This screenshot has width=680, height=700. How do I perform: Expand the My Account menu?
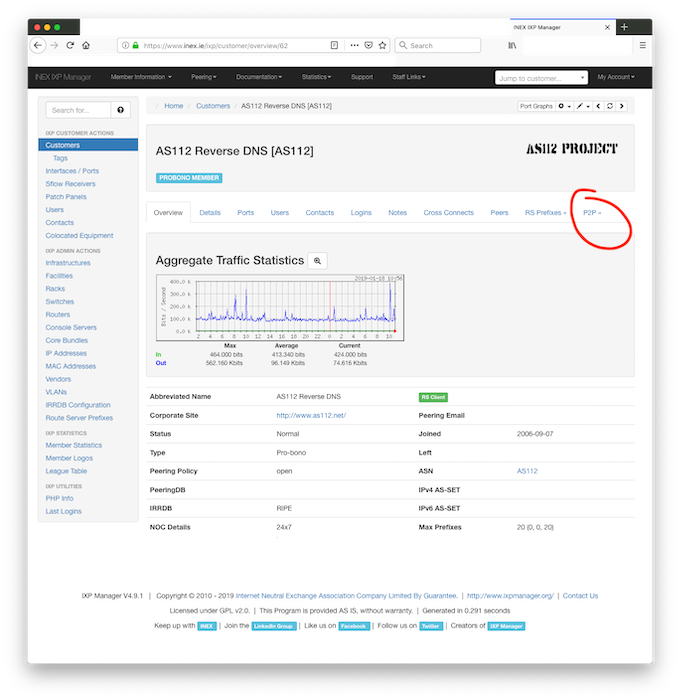click(616, 77)
